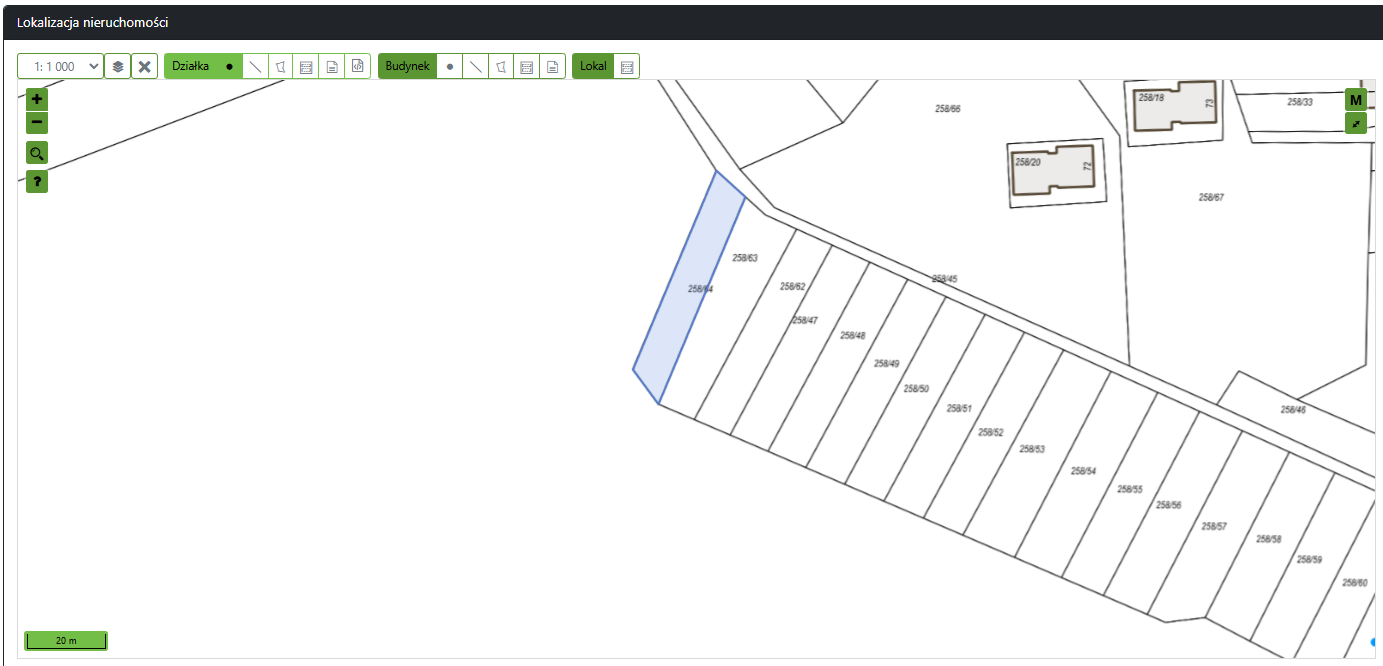Screen dimensions: 1383x666
Task: Zoom in with the plus button
Action: point(37,99)
